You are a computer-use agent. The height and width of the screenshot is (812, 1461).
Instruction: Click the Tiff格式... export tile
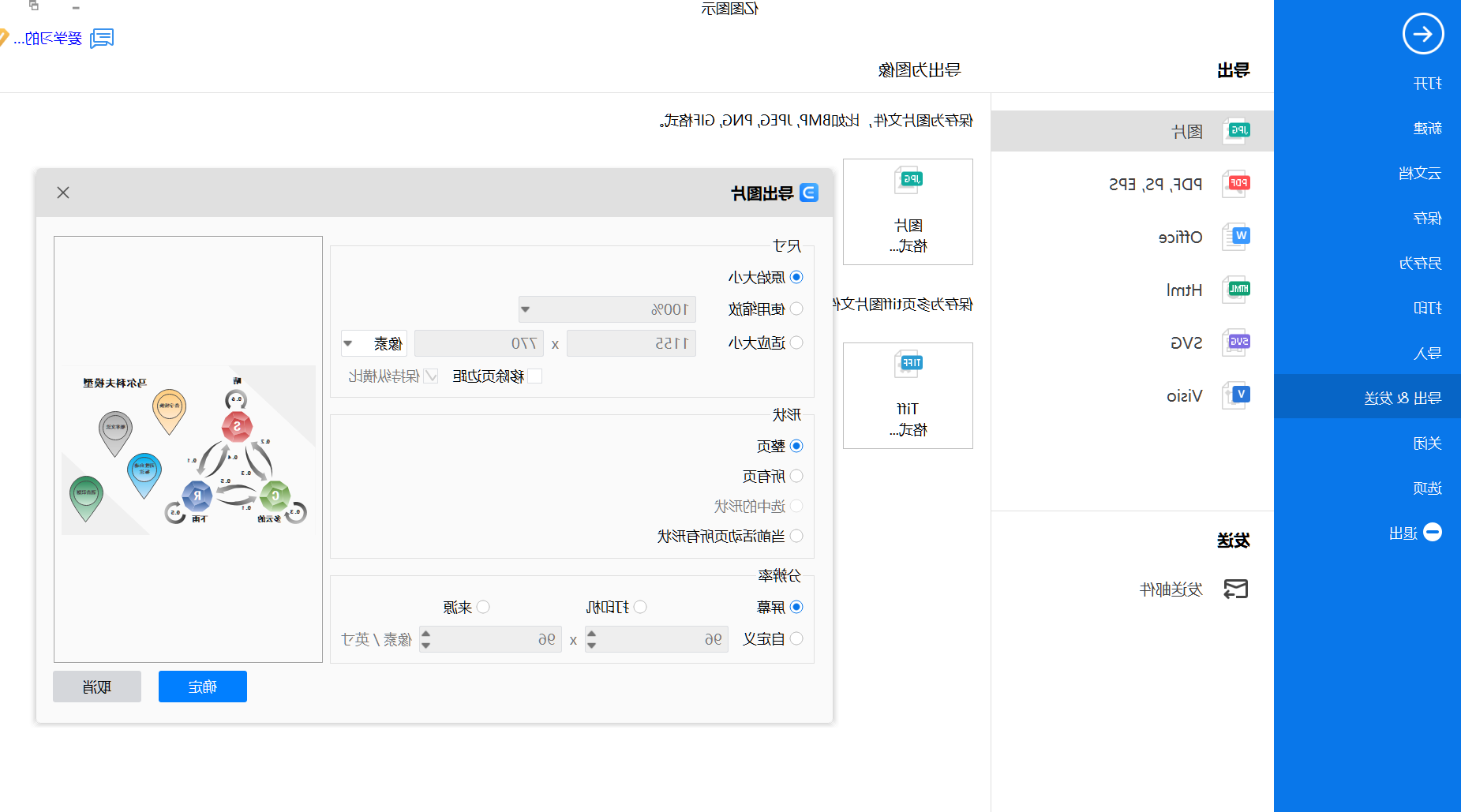coord(908,395)
